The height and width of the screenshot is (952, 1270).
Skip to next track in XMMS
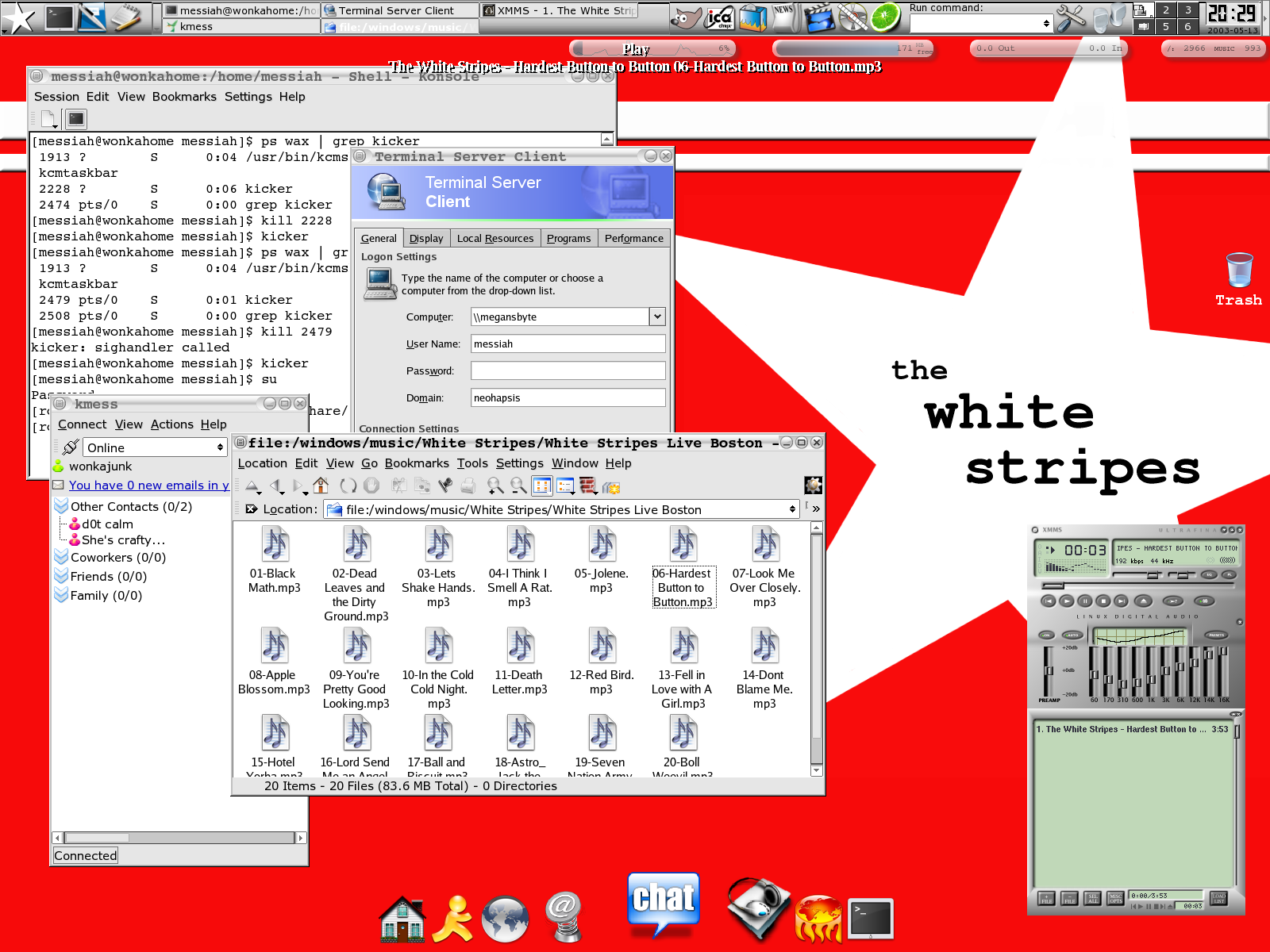tap(1121, 601)
